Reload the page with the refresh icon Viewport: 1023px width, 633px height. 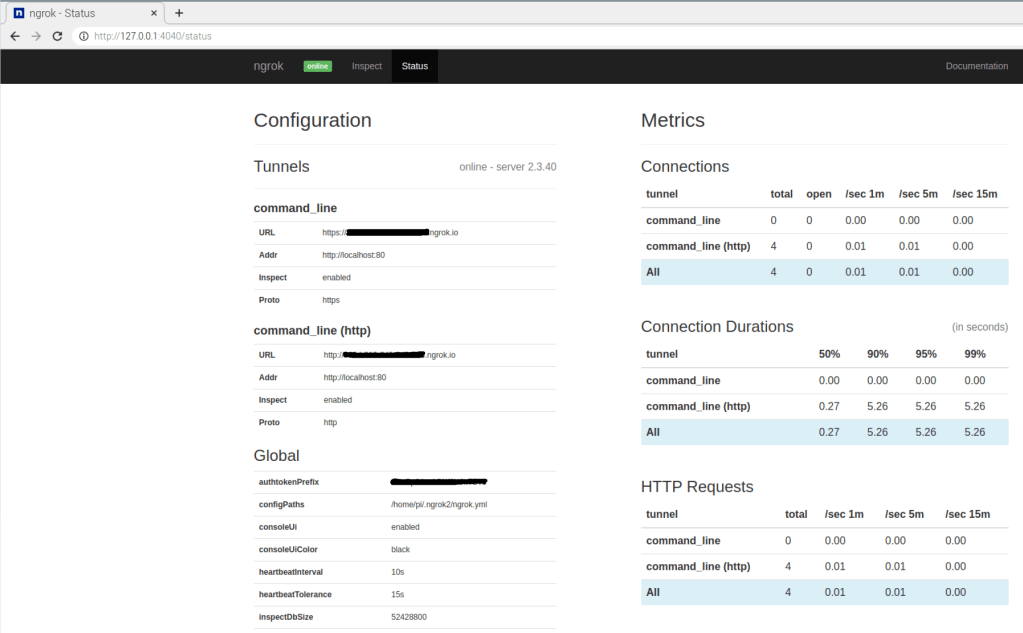tap(58, 36)
